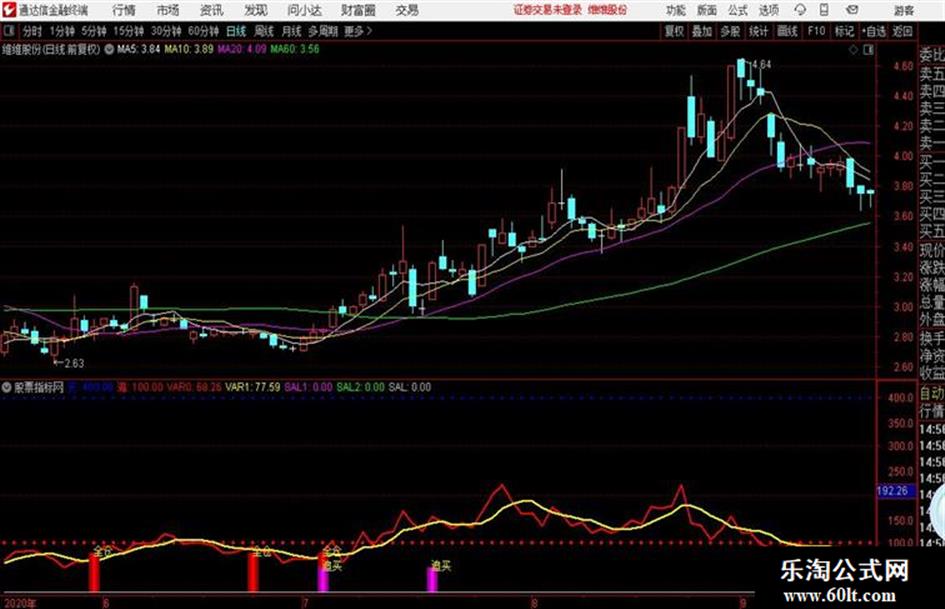
Task: Add stock via +自选 button
Action: (x=873, y=31)
